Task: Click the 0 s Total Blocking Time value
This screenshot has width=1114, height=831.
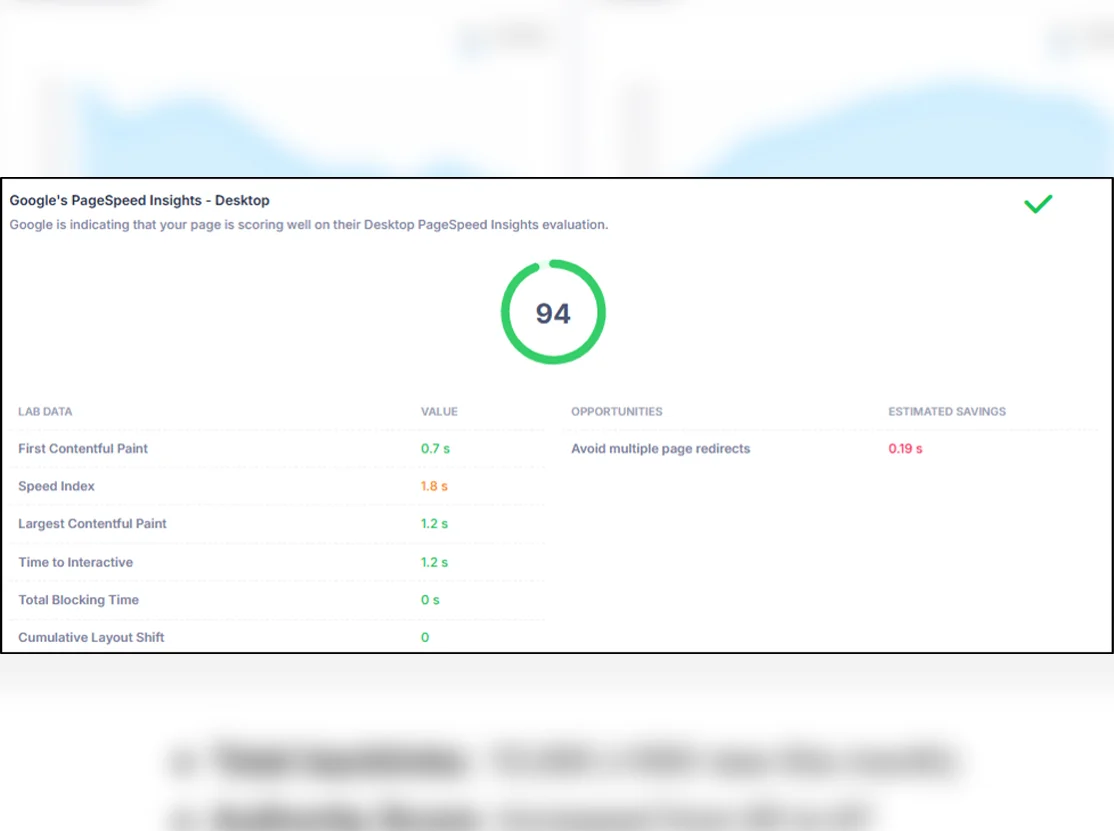Action: click(x=430, y=600)
